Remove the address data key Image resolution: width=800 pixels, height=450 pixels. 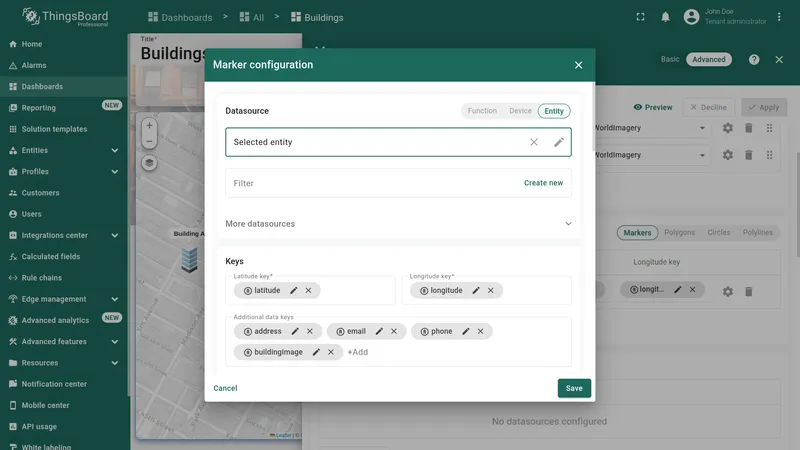(x=310, y=331)
